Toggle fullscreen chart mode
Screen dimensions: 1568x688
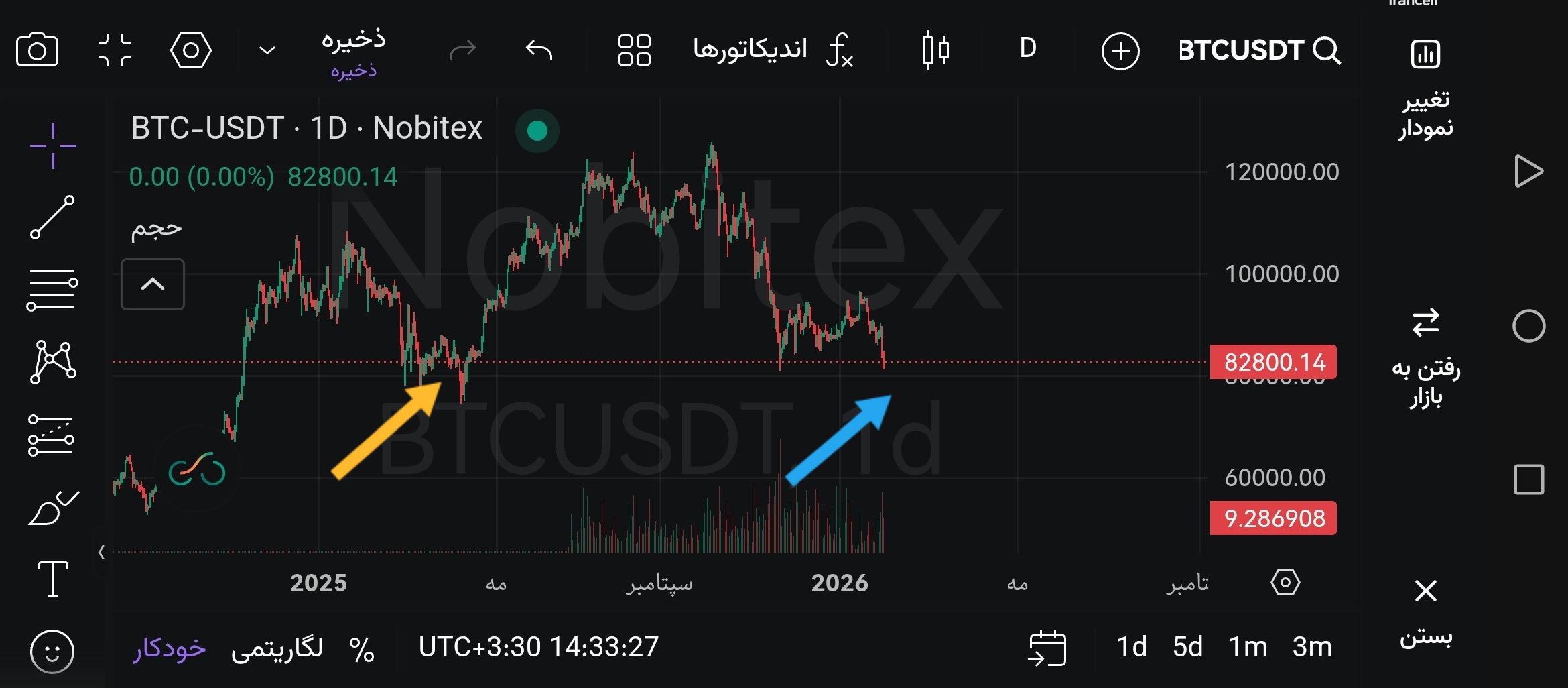(x=115, y=50)
